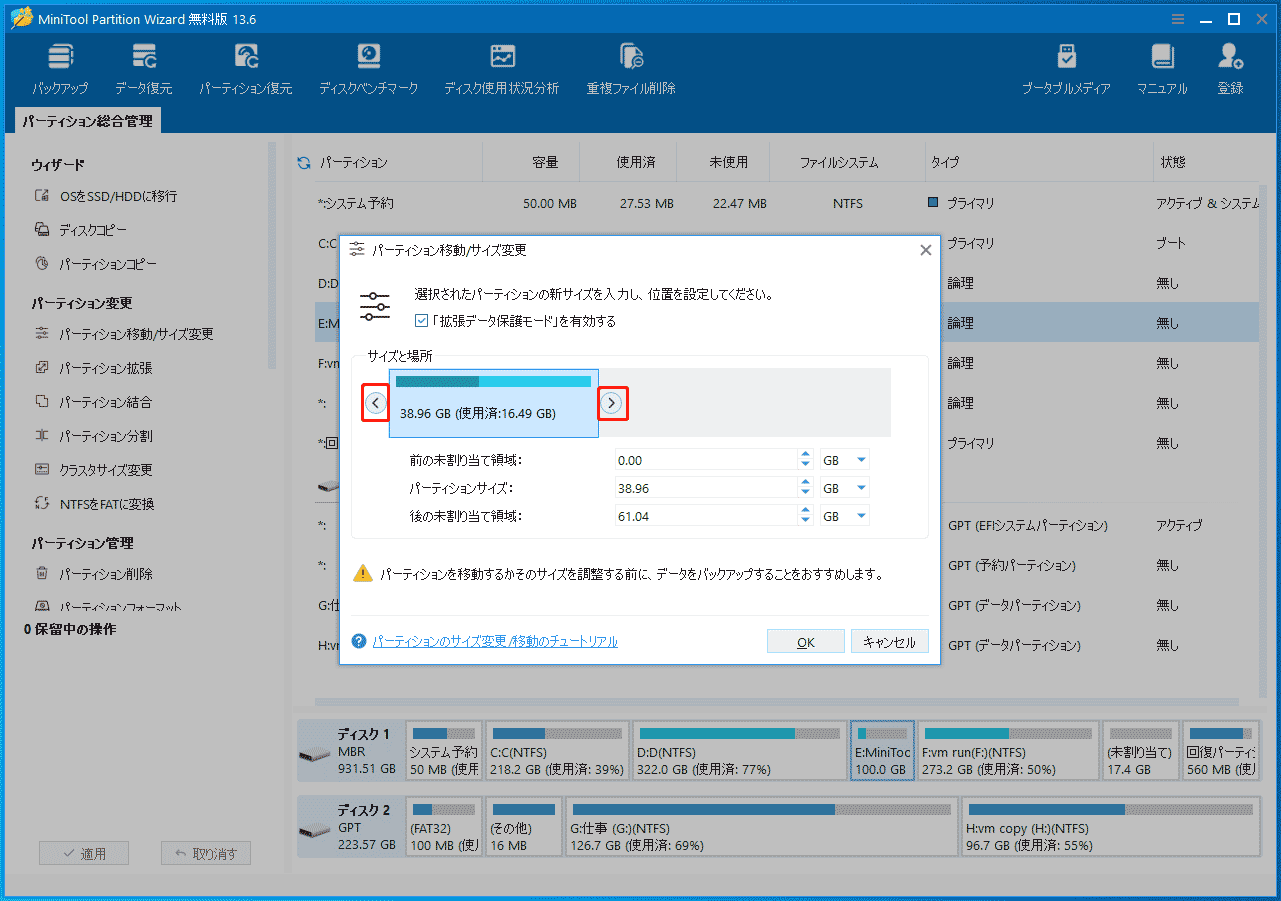The height and width of the screenshot is (901, 1281).
Task: Switch to パーティション総合管理 tab
Action: (88, 121)
